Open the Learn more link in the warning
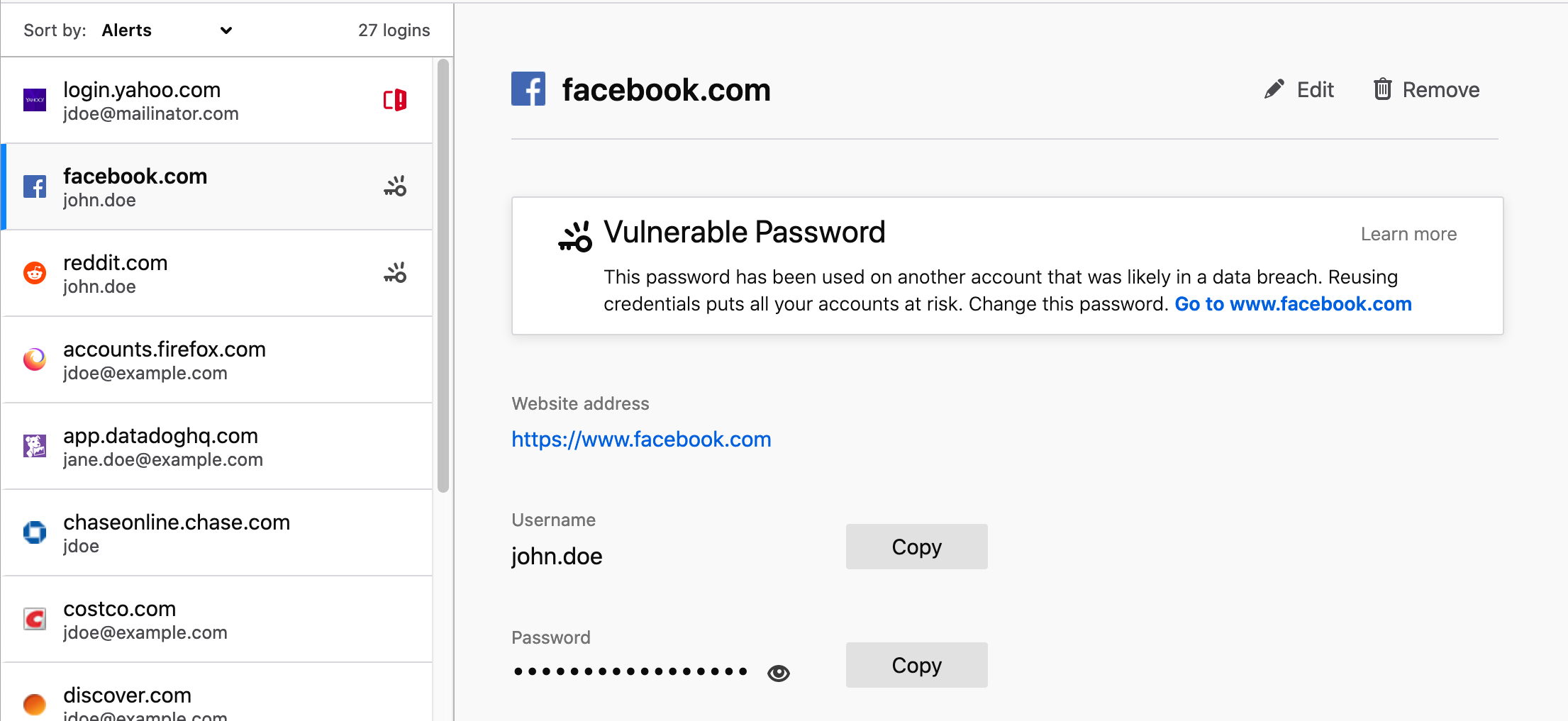The width and height of the screenshot is (1568, 721). (1408, 234)
